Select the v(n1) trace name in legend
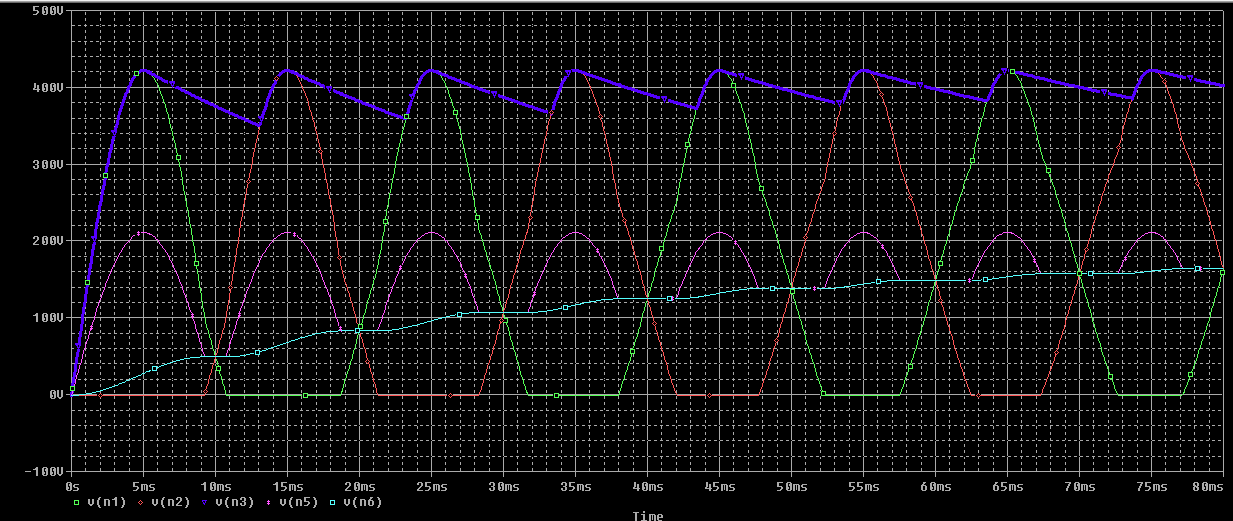 tap(107, 501)
